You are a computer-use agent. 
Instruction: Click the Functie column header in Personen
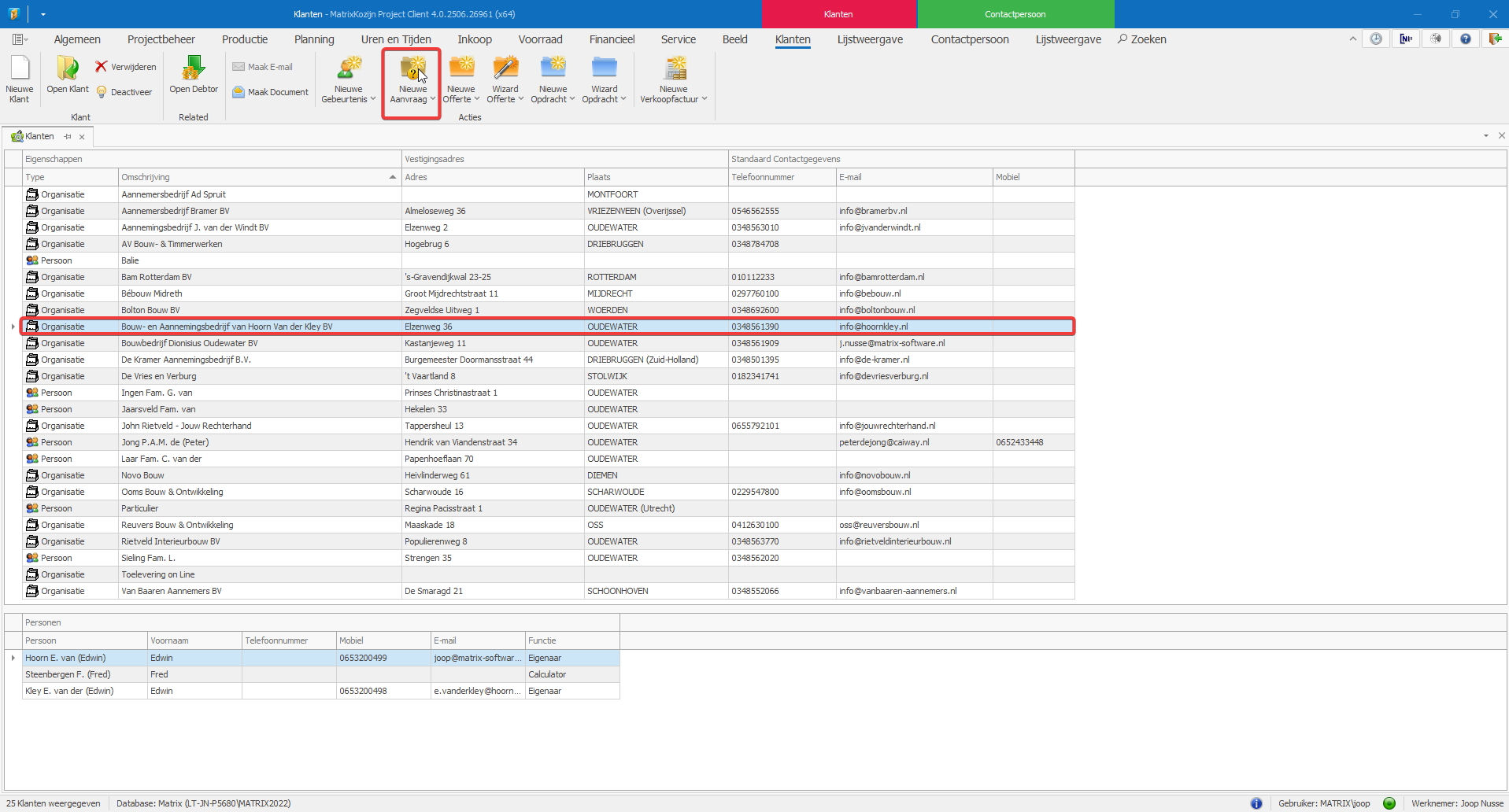(x=572, y=640)
